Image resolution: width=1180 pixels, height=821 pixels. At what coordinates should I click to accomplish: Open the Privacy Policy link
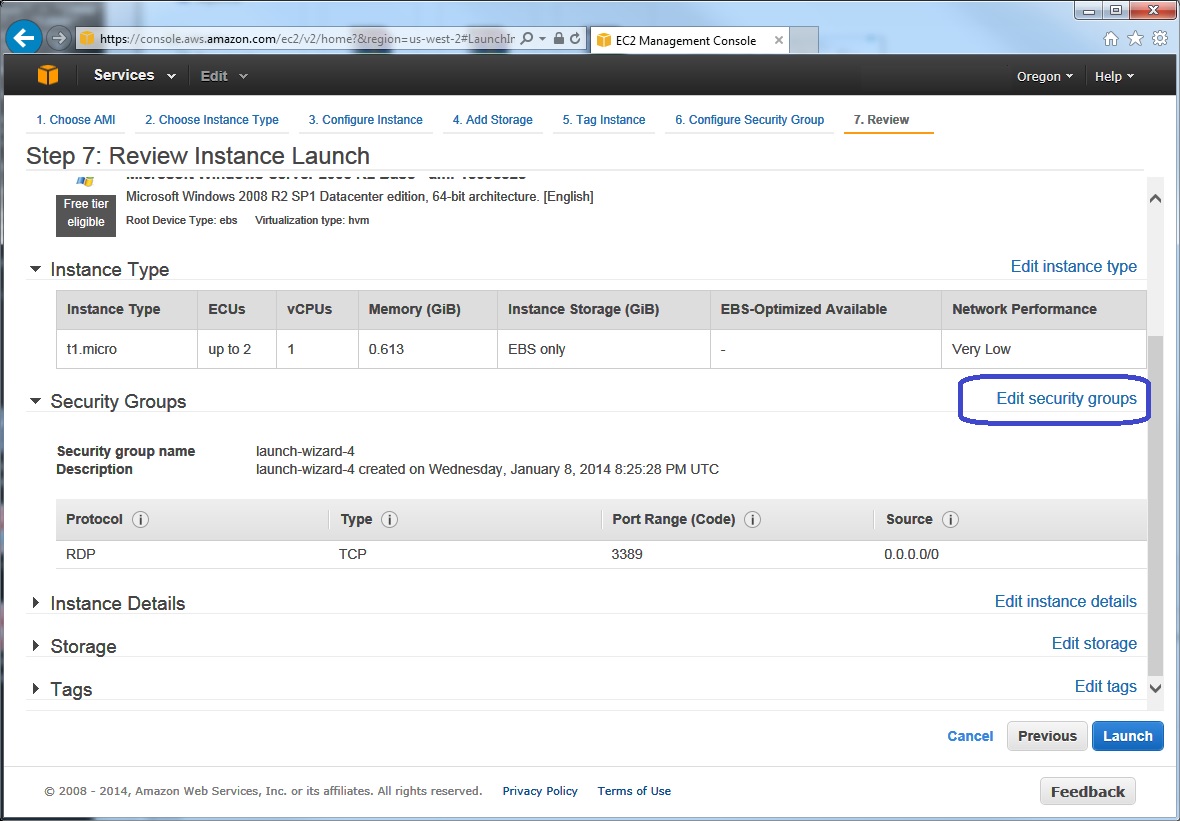click(x=540, y=791)
